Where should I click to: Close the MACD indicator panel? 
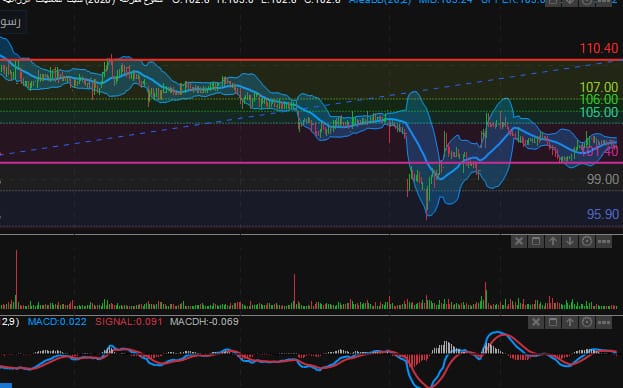[536, 322]
